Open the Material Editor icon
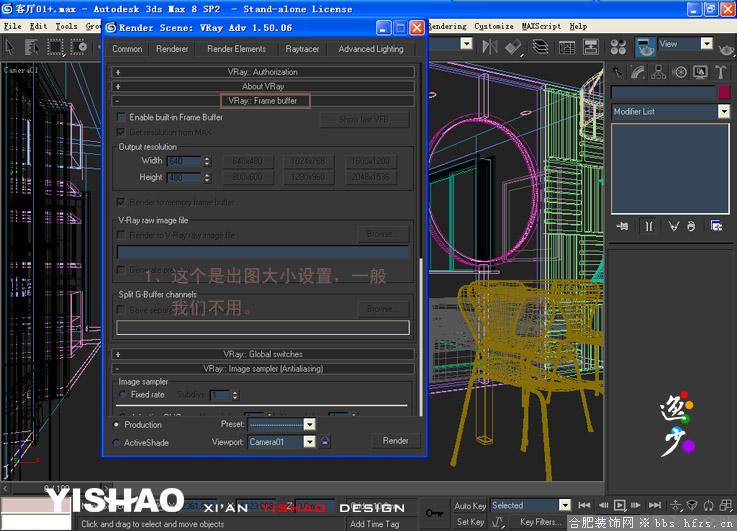The height and width of the screenshot is (531, 737). [x=618, y=47]
